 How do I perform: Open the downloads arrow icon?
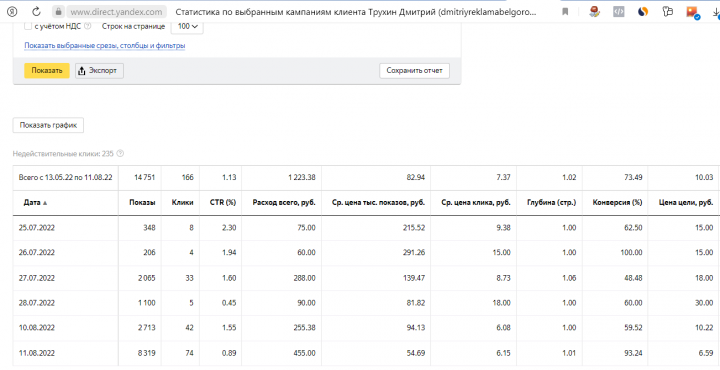click(x=716, y=12)
